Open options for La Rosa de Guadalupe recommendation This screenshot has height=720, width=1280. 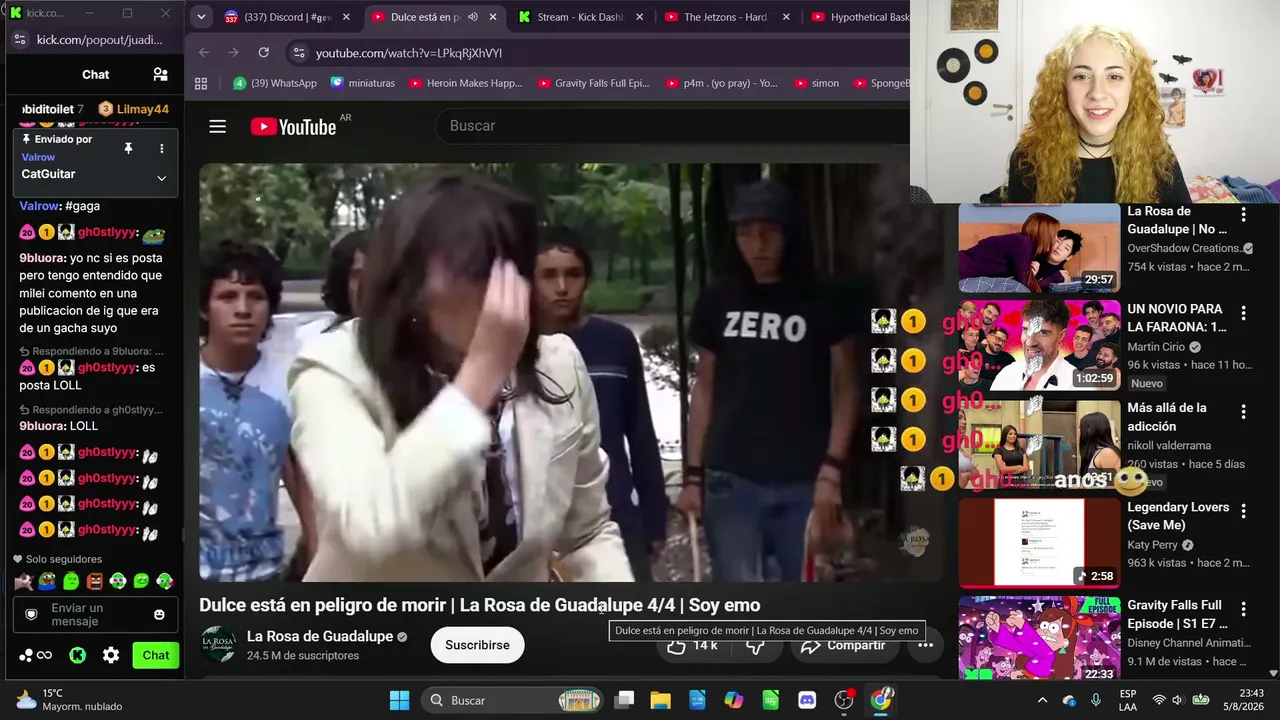[1243, 215]
